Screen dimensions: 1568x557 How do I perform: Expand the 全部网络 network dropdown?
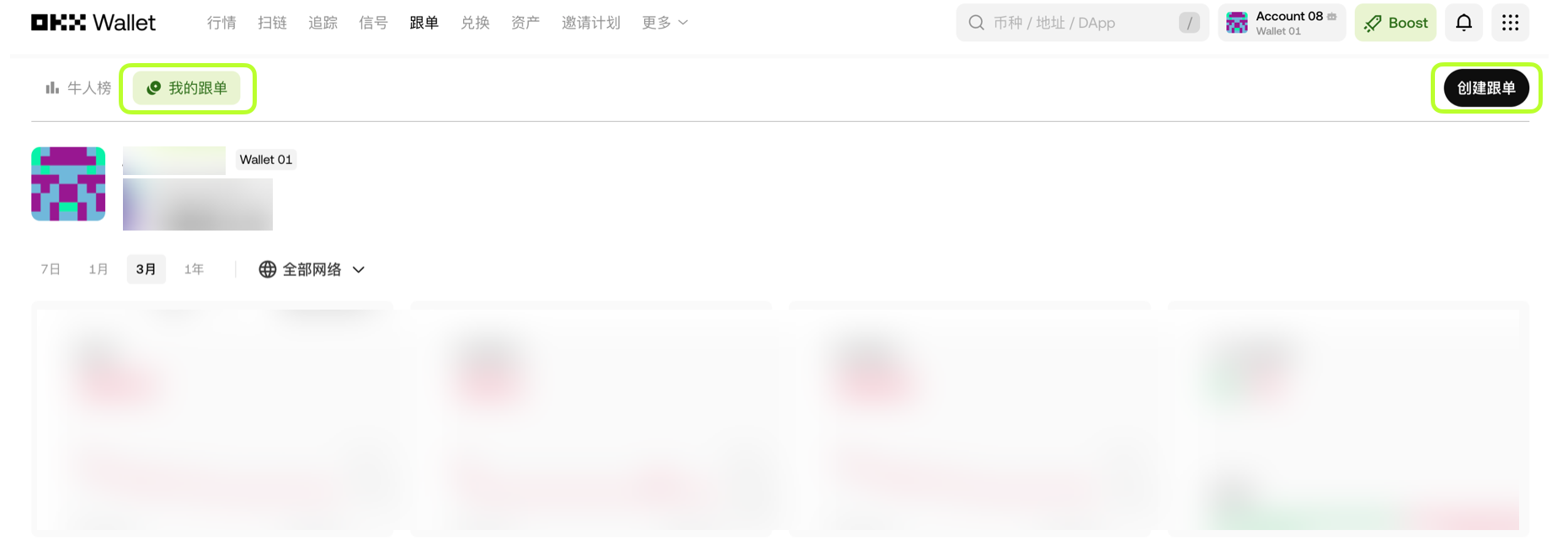[x=312, y=269]
